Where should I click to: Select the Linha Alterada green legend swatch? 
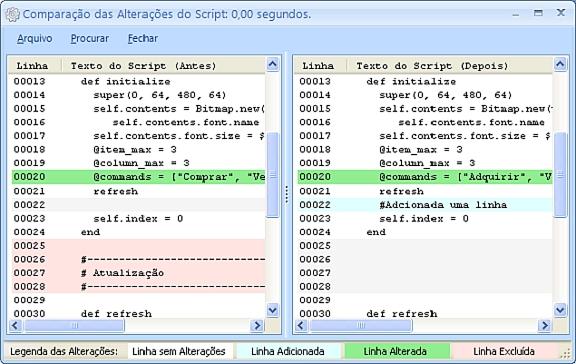pos(395,352)
